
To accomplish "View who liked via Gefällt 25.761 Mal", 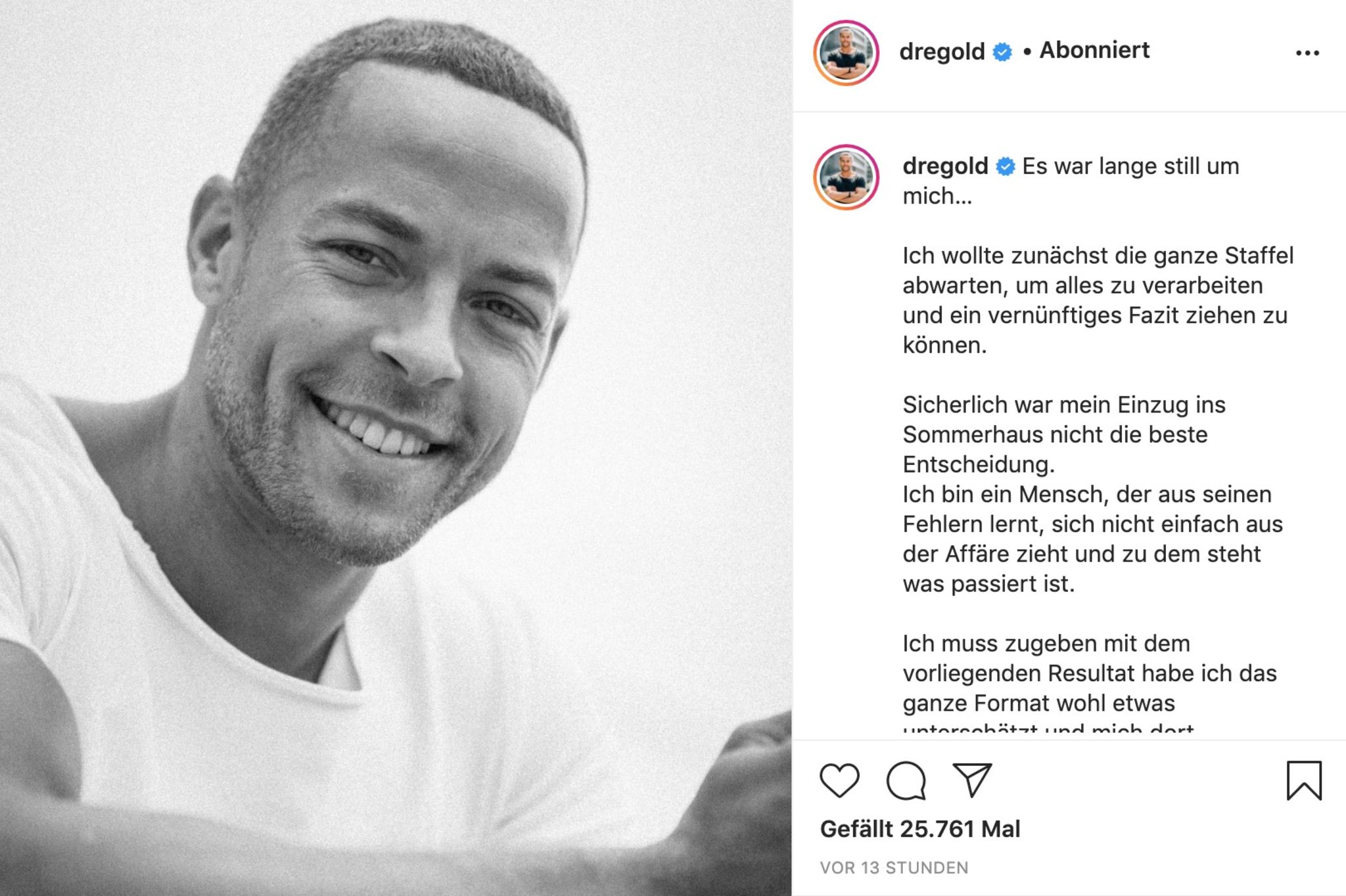I will (x=920, y=829).
